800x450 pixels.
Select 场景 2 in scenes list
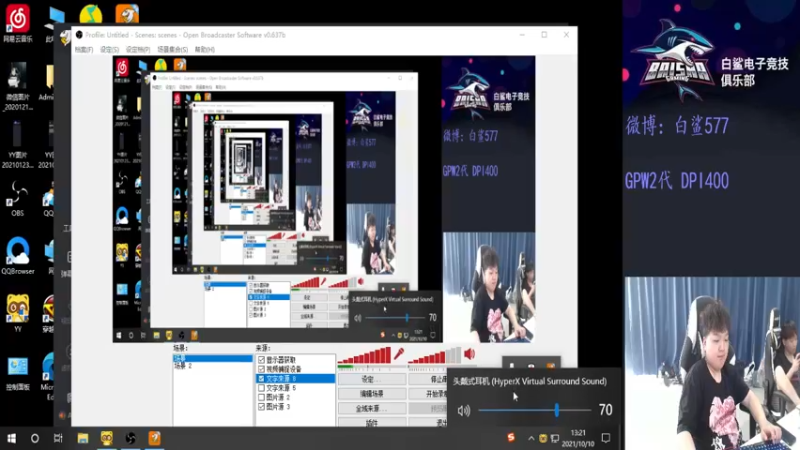(x=213, y=366)
